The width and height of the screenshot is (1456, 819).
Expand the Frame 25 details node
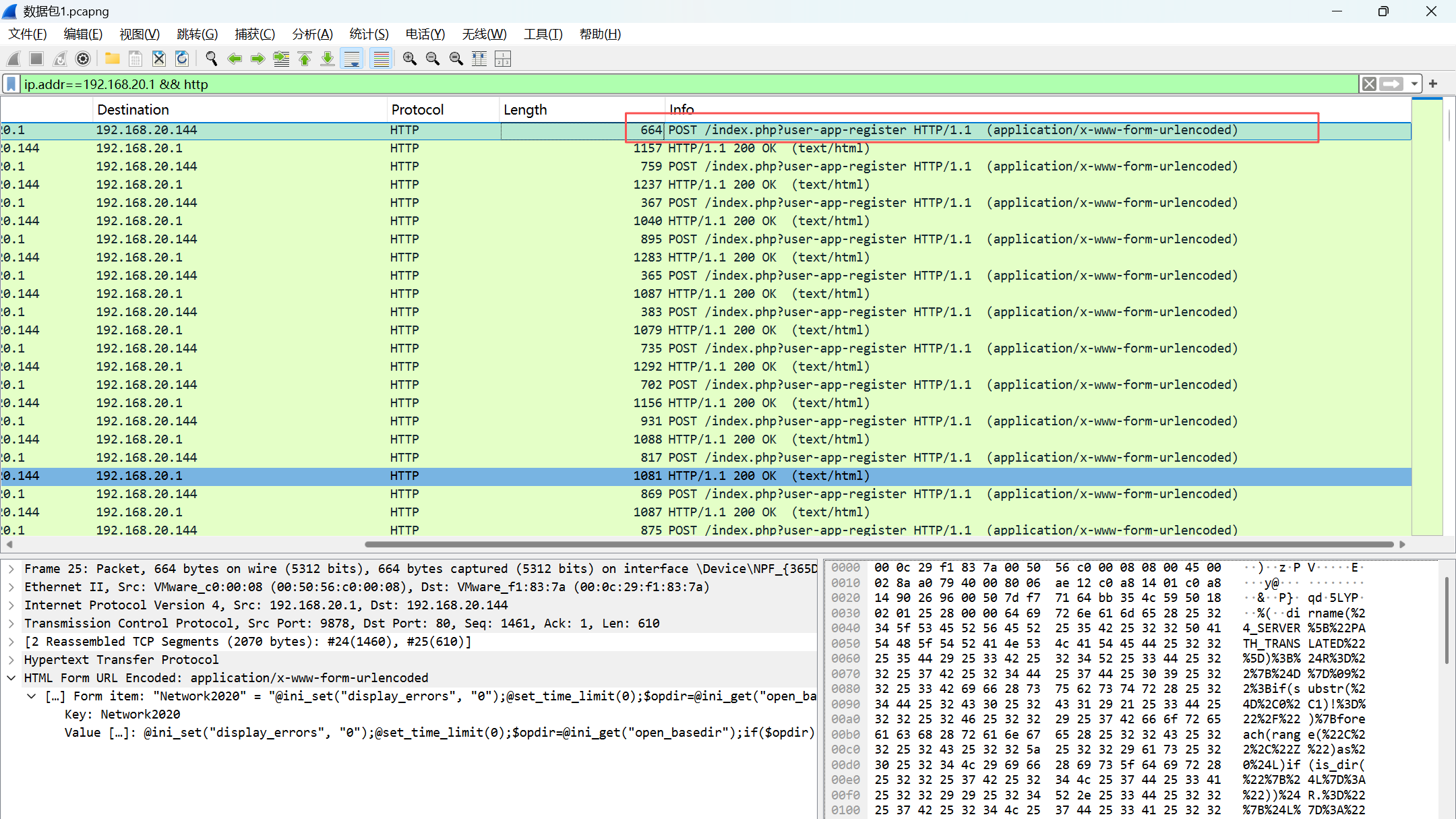(11, 569)
